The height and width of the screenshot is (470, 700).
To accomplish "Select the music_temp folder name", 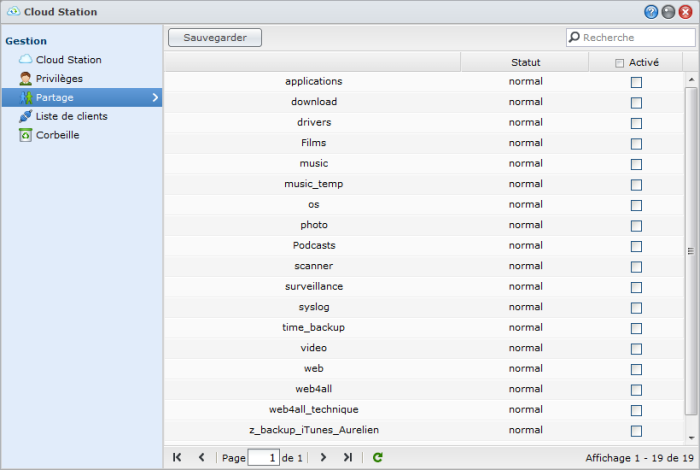I will [x=313, y=184].
